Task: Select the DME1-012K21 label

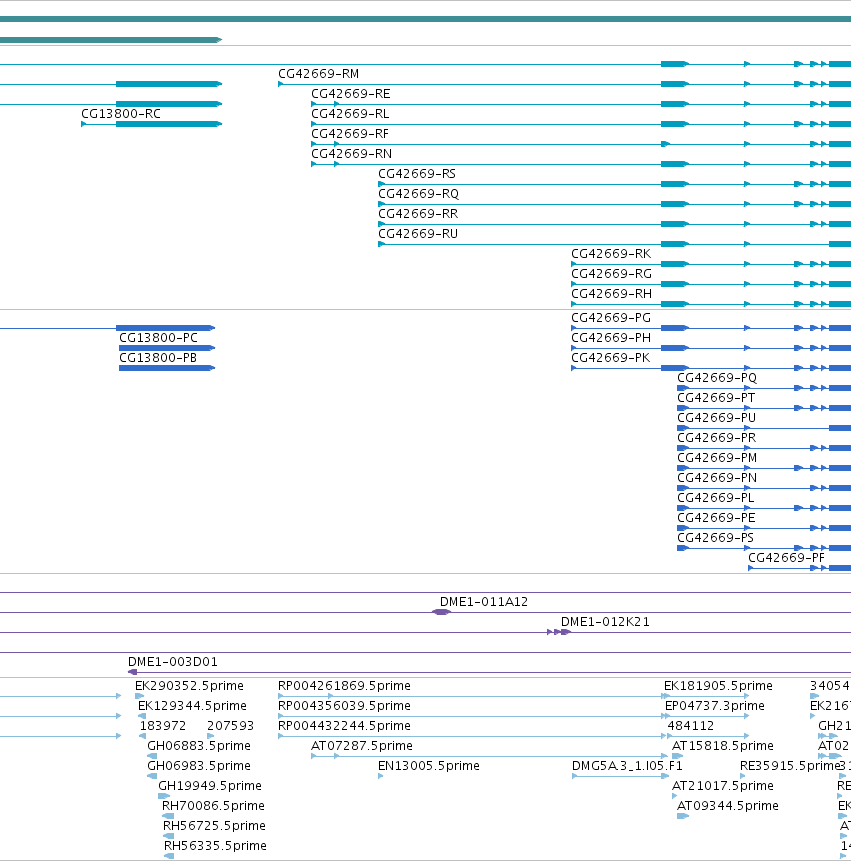Action: point(605,622)
